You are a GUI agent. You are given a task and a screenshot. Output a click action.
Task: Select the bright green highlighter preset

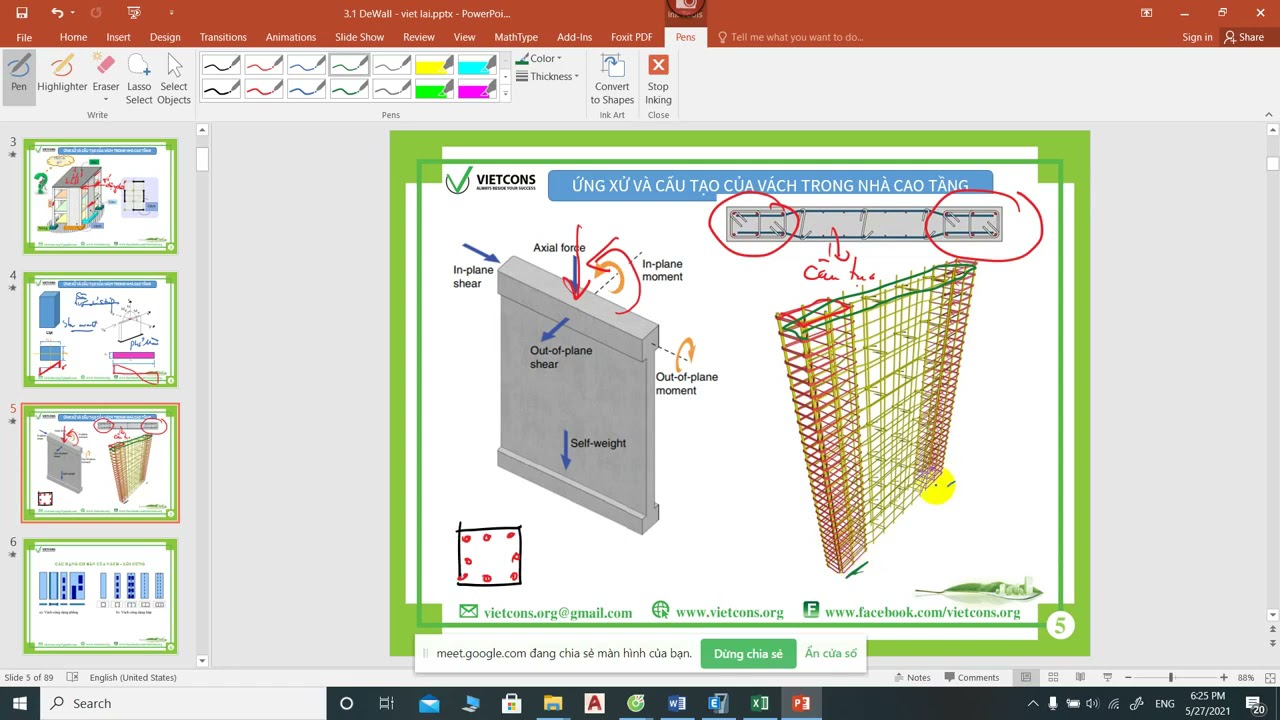435,89
